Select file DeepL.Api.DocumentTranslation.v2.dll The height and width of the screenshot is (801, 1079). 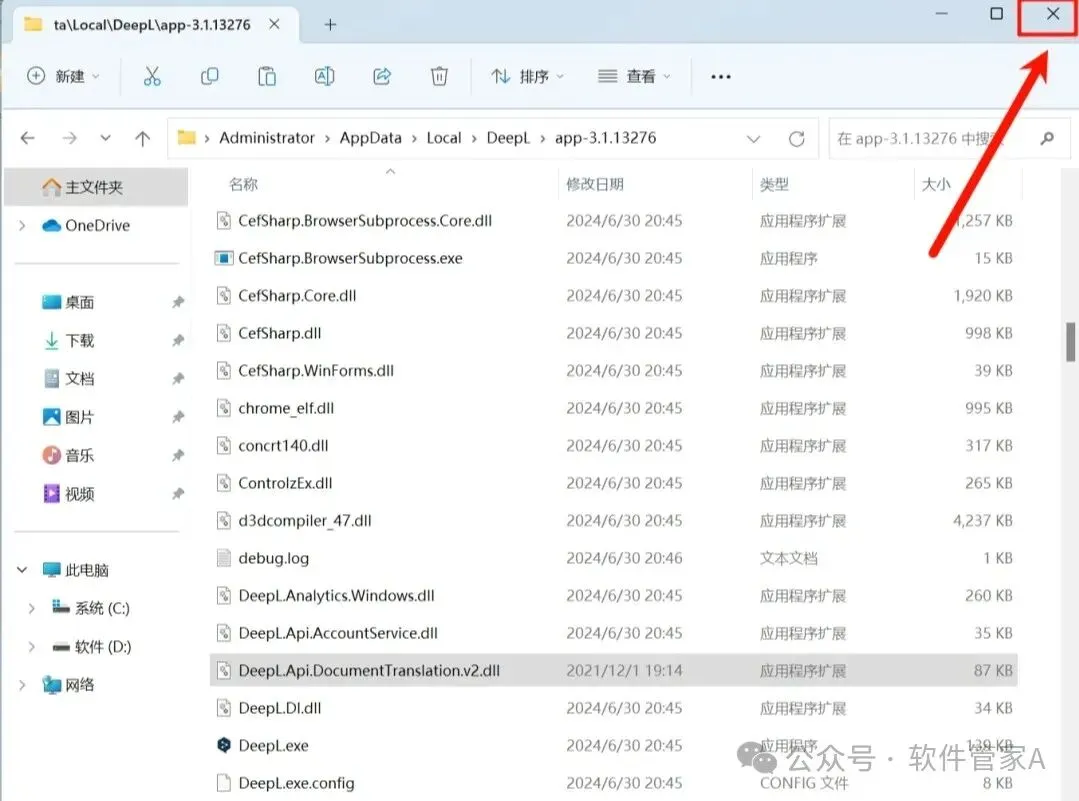click(369, 670)
